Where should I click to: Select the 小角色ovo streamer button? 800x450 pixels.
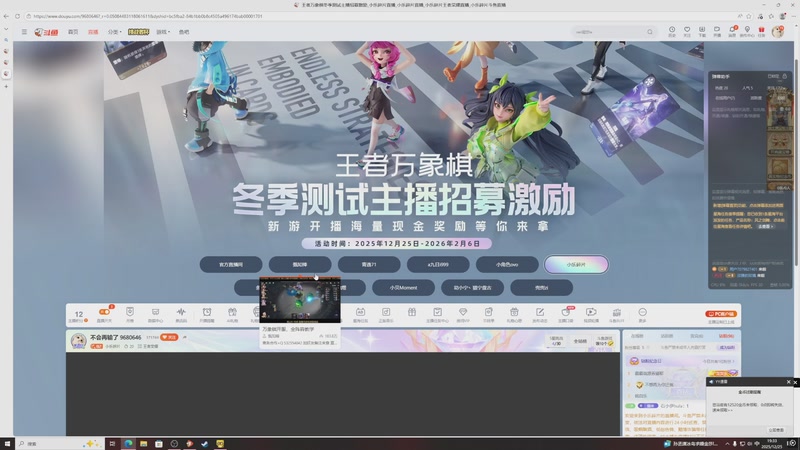pyautogui.click(x=507, y=264)
